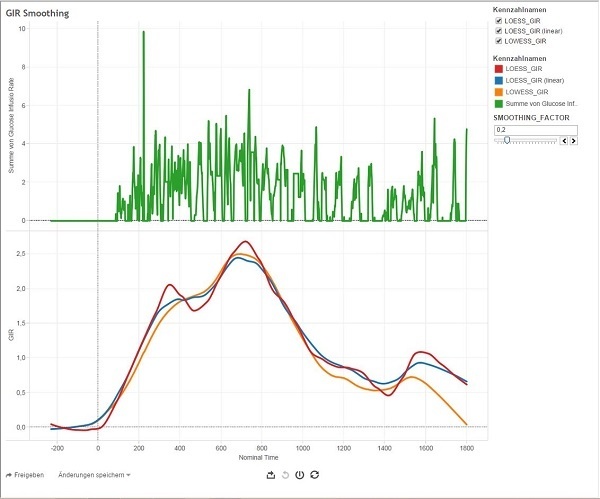The image size is (600, 499).
Task: Click the refresh icon in bottom toolbar
Action: tap(314, 475)
